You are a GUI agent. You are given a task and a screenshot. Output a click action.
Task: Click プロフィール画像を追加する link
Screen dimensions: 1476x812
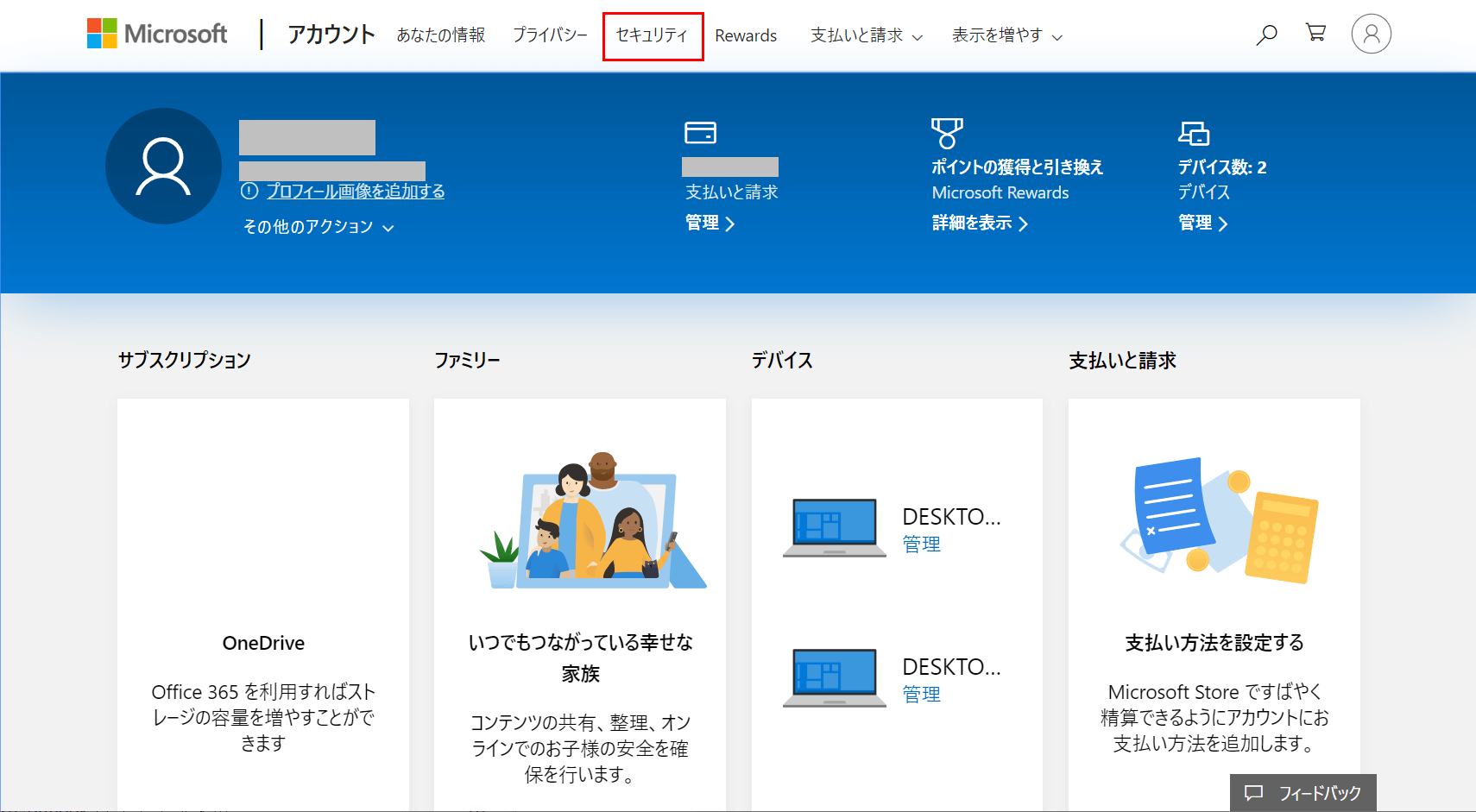[355, 191]
